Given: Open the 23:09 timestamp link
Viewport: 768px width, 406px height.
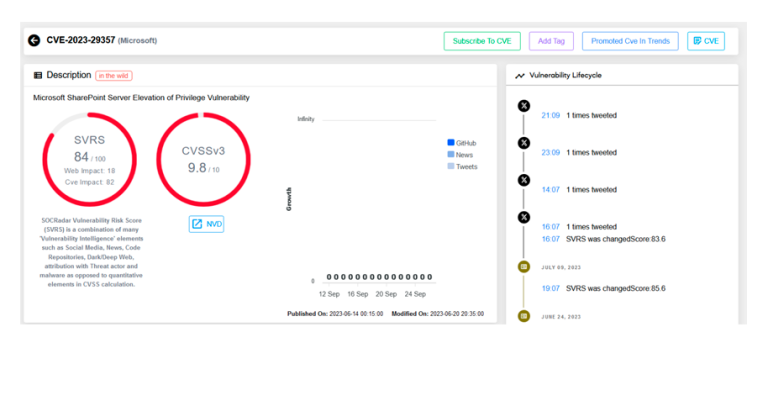Looking at the screenshot, I should click(x=551, y=153).
